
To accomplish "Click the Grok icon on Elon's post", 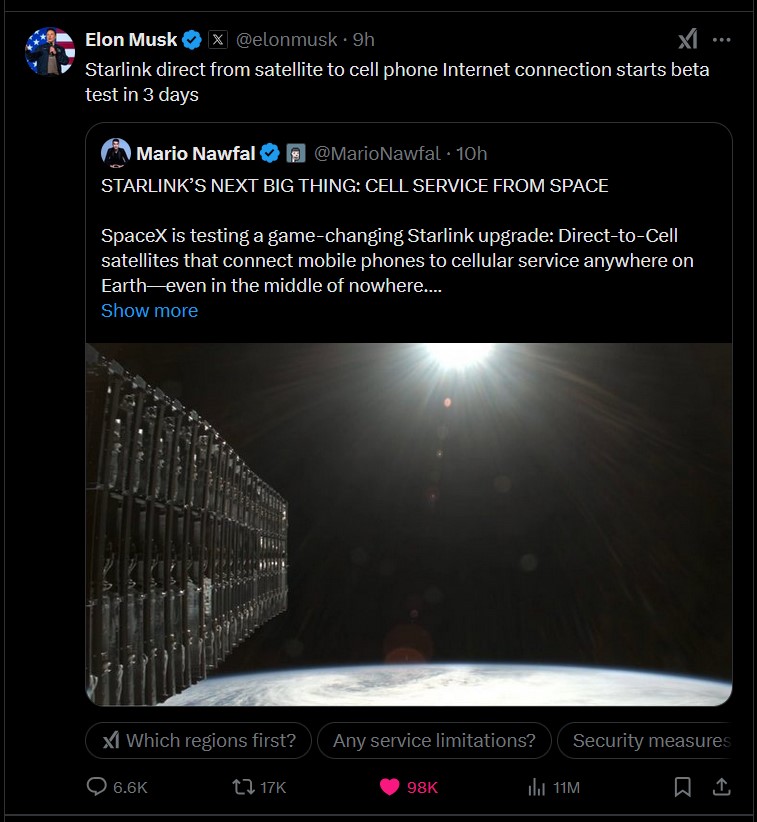I will 687,40.
